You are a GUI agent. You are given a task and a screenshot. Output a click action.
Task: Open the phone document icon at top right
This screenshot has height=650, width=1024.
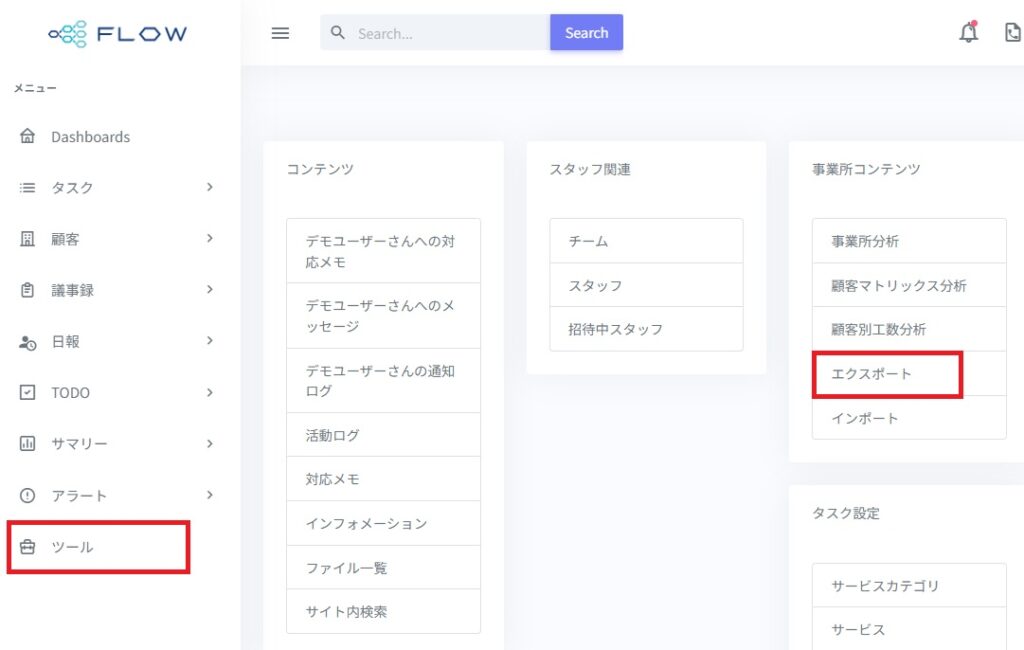(1012, 32)
